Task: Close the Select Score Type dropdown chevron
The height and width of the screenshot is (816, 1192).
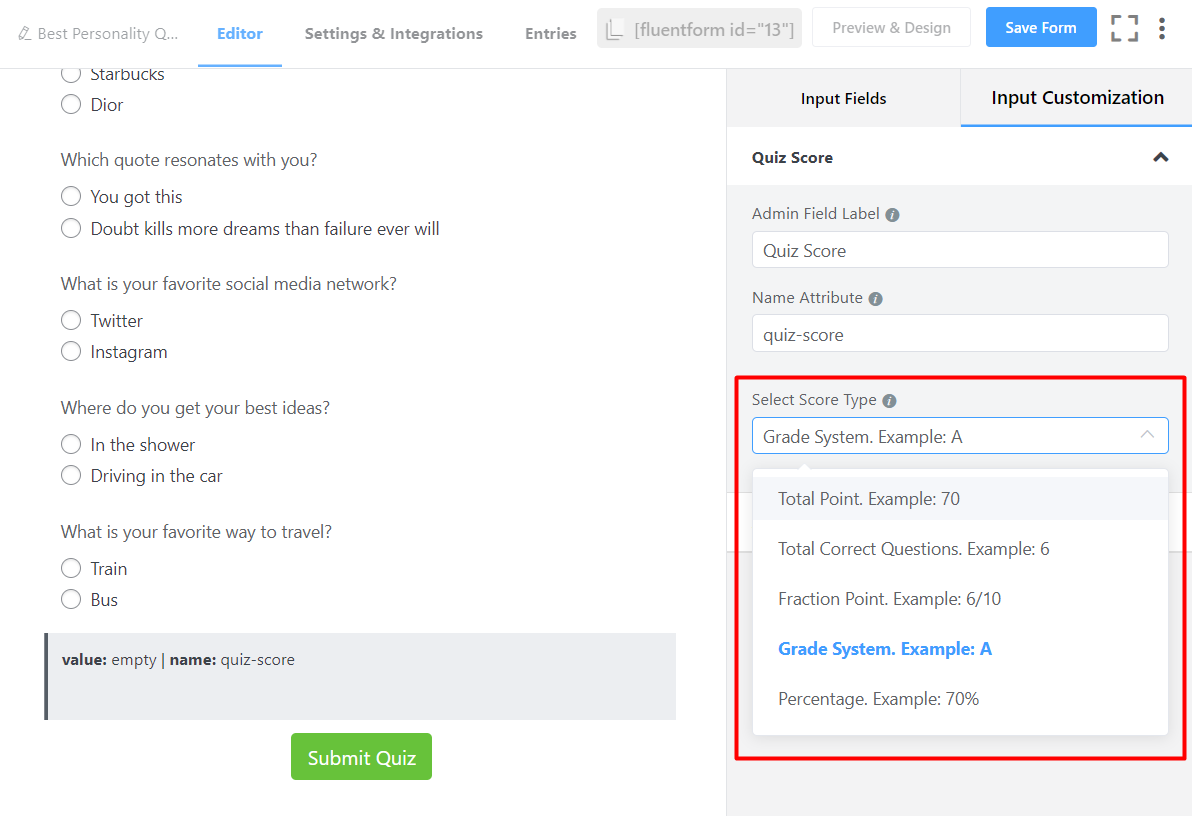Action: (x=1147, y=435)
